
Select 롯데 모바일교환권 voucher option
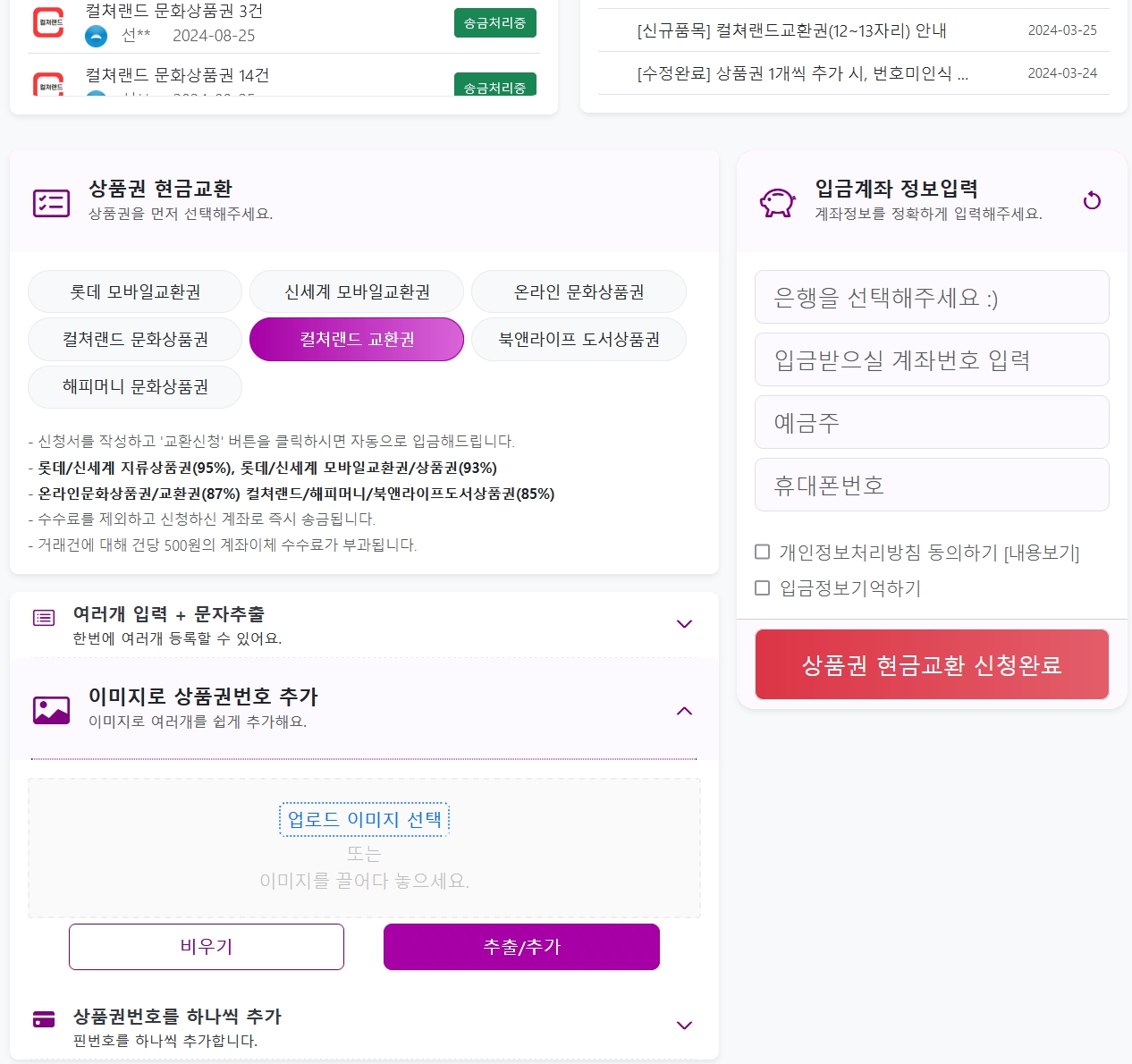point(135,291)
